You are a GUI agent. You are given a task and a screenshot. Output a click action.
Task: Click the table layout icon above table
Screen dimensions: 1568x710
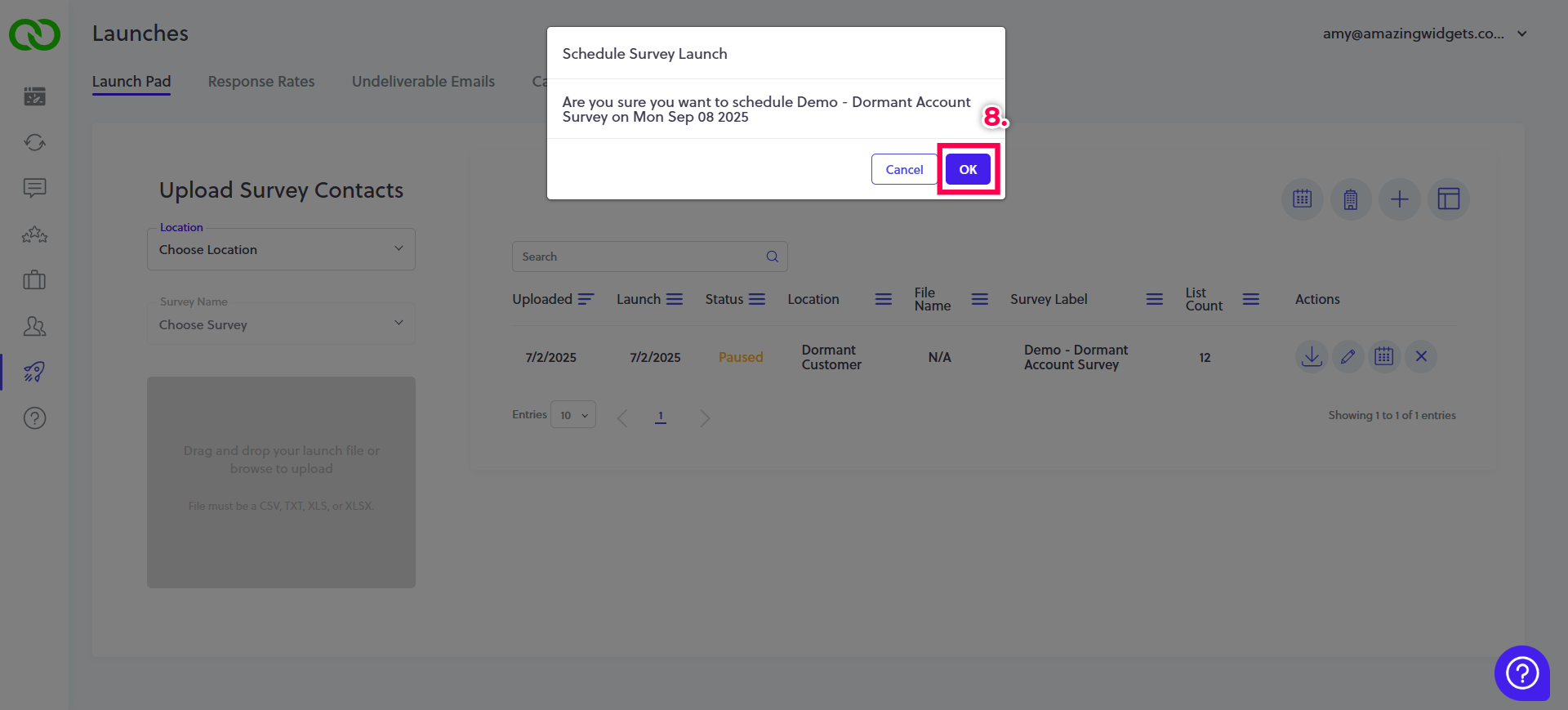(1449, 199)
